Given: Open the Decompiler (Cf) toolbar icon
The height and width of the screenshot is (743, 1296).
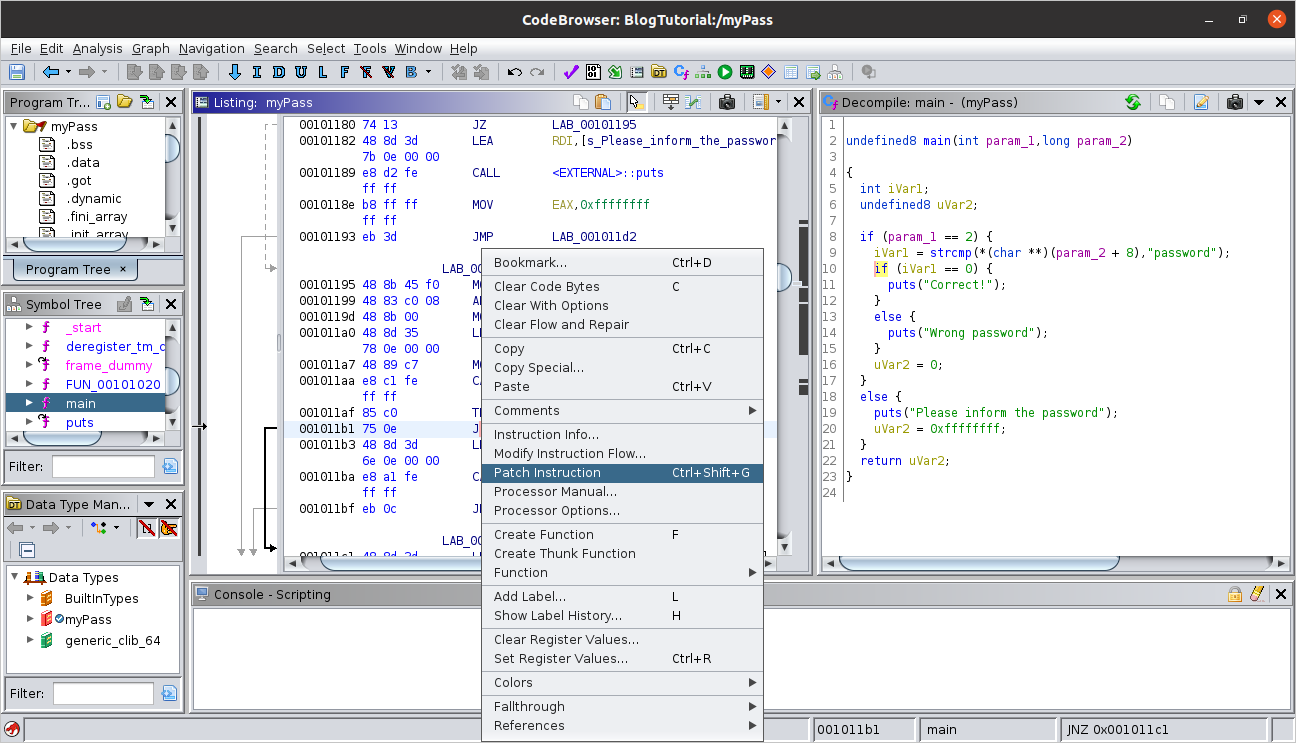Looking at the screenshot, I should (x=681, y=72).
